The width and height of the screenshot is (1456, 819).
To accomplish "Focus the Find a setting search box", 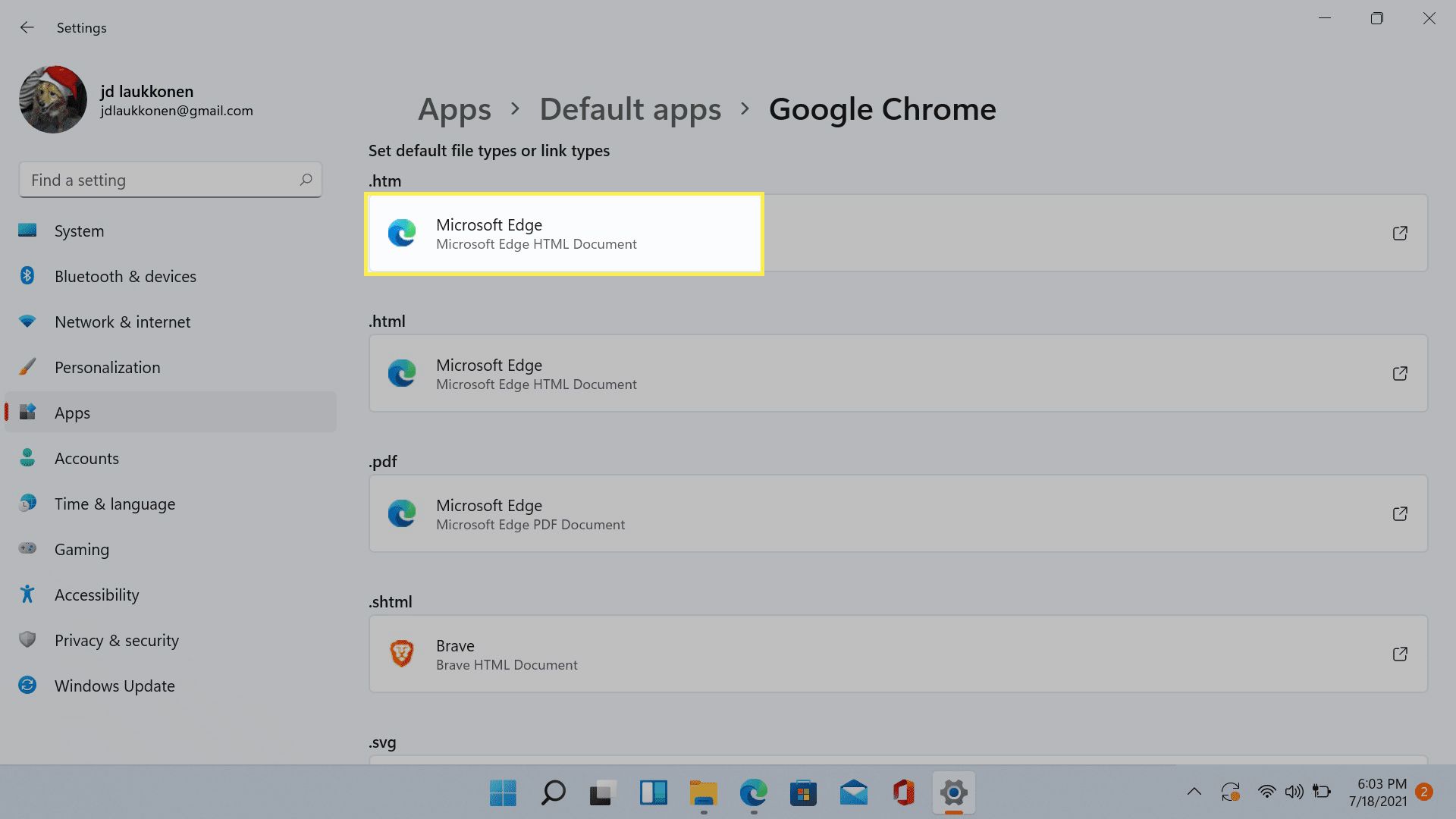I will (171, 180).
